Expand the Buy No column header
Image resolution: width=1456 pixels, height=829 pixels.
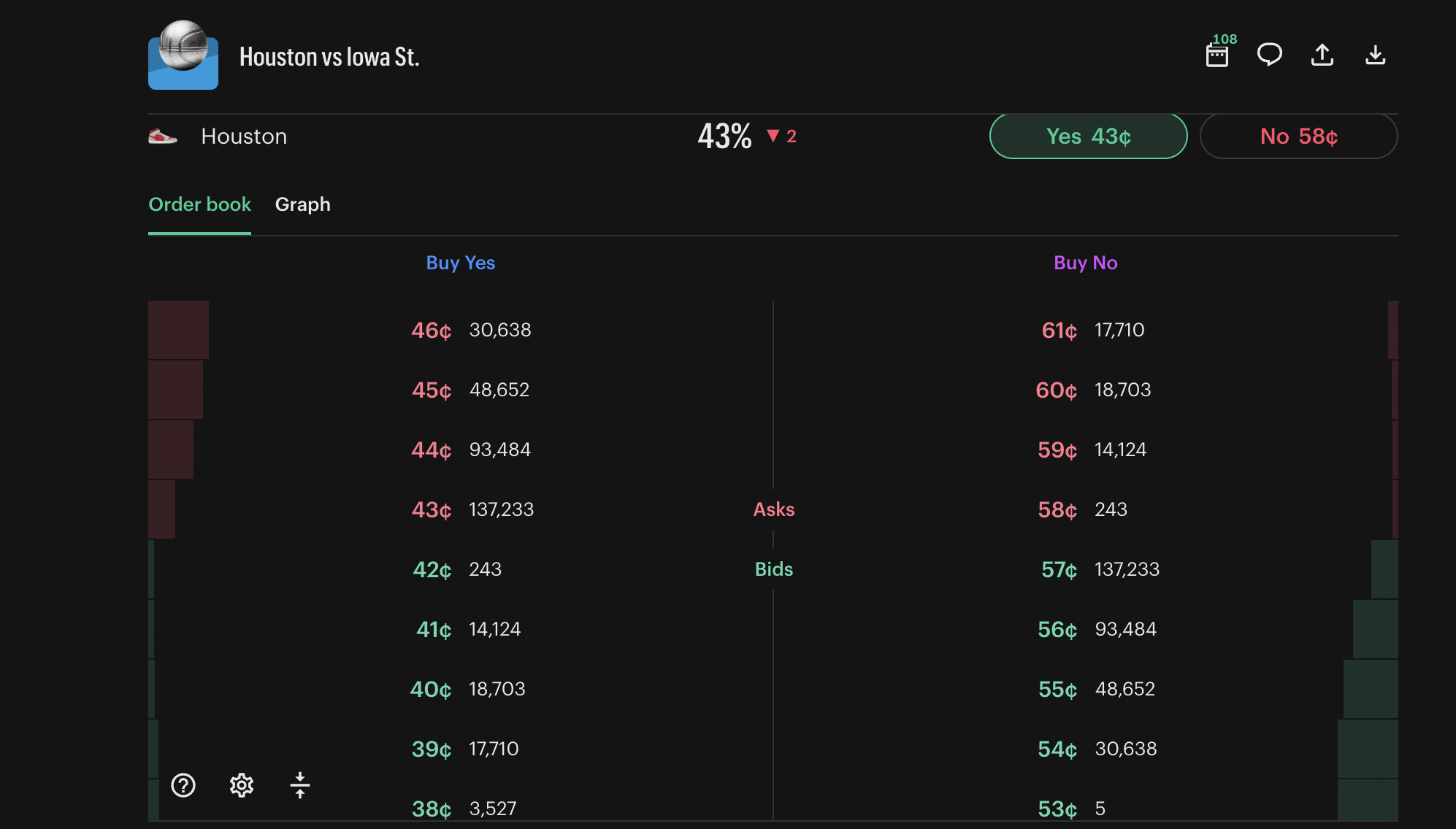pos(1085,263)
